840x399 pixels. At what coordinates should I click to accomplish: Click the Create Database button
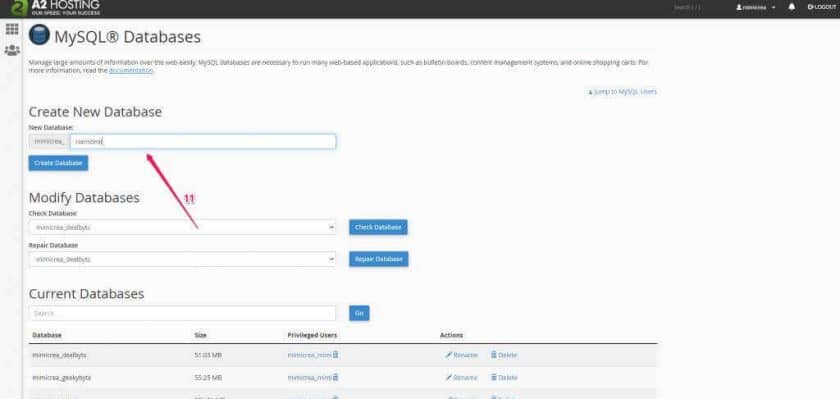tap(58, 163)
